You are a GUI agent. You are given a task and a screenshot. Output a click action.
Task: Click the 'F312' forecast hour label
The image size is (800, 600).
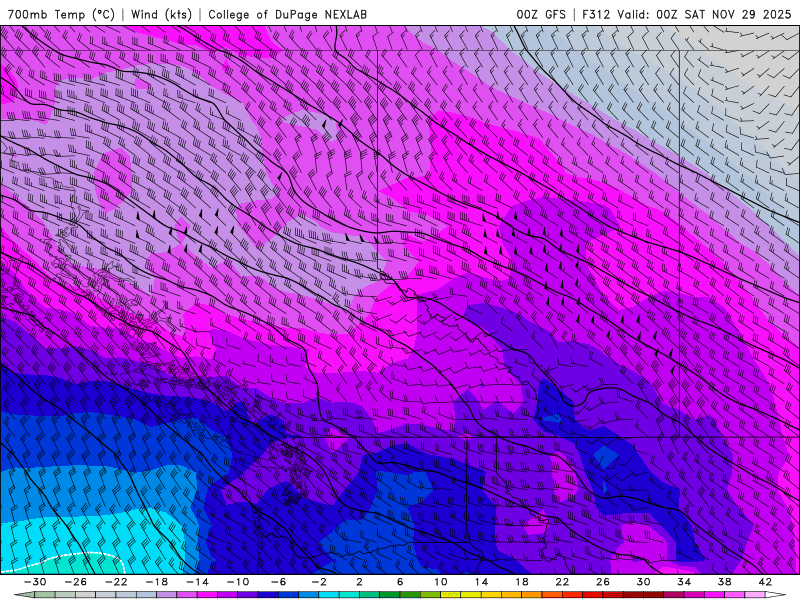pyautogui.click(x=596, y=14)
